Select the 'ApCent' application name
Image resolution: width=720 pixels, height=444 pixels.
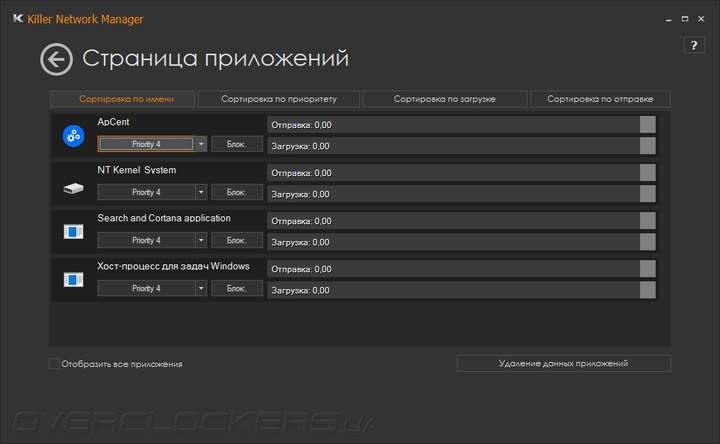click(113, 122)
